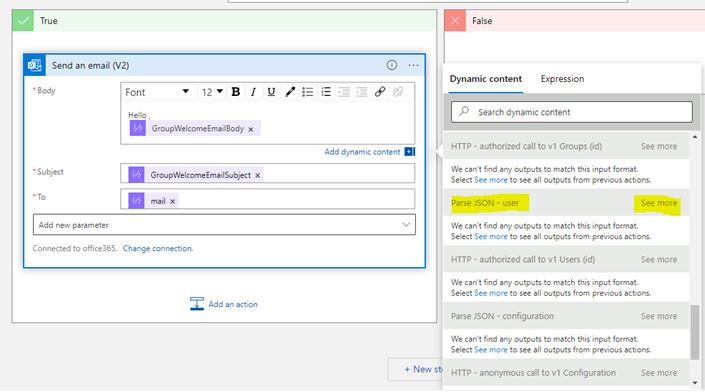This screenshot has height=392, width=705.
Task: Click the mail expression token
Action: point(153,201)
